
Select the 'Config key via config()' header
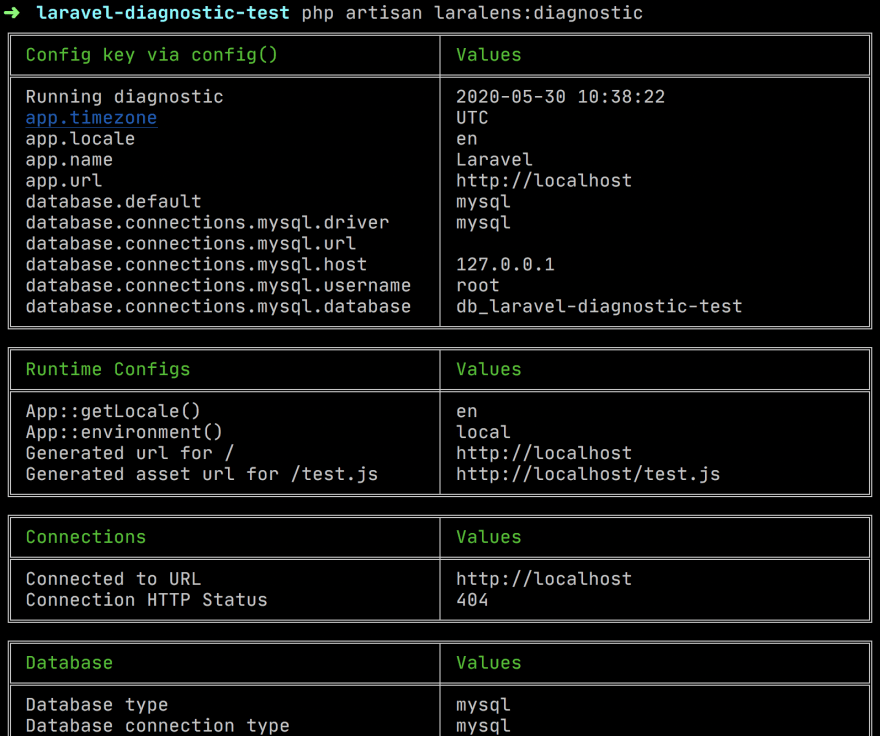[x=152, y=55]
